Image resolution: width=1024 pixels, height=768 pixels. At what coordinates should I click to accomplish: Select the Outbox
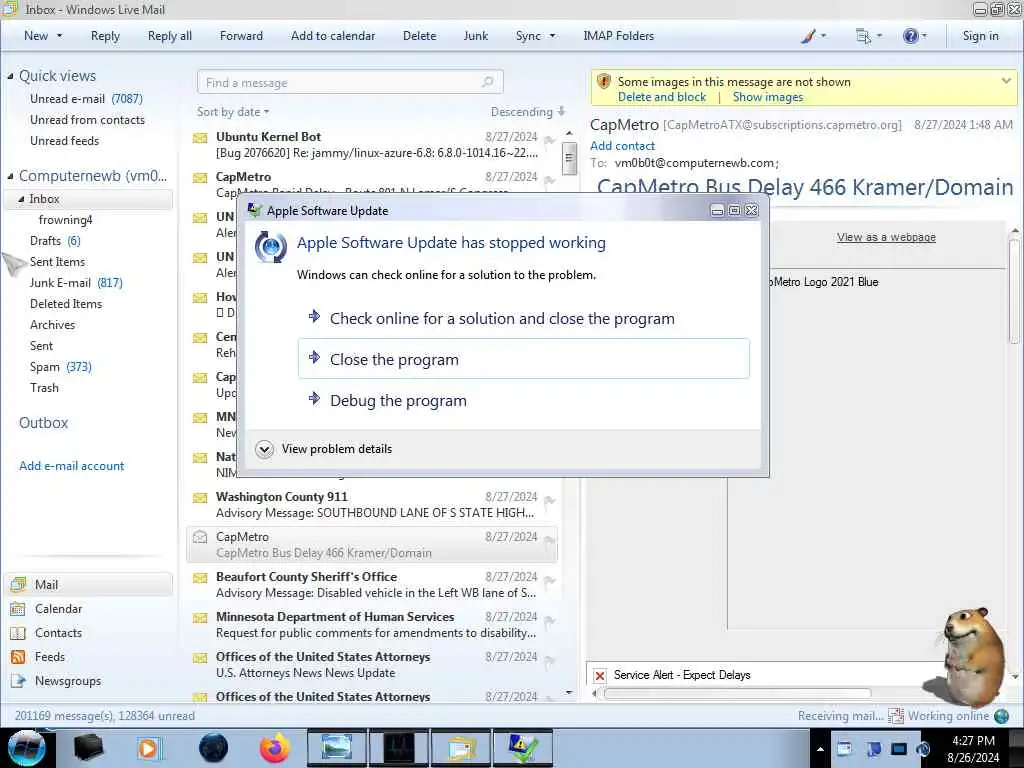click(43, 423)
